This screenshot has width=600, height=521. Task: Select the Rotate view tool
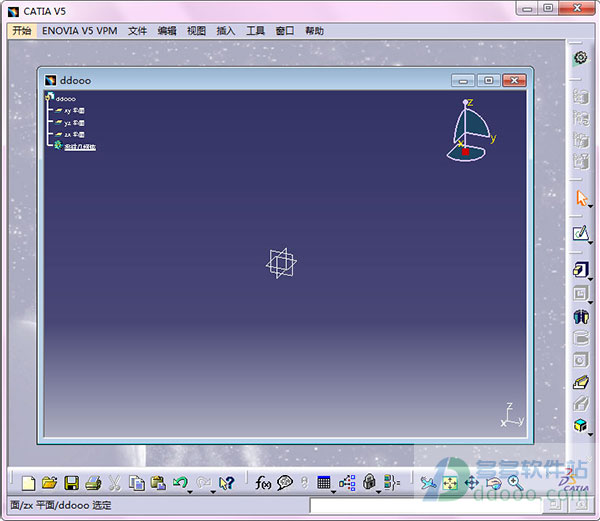tap(493, 483)
